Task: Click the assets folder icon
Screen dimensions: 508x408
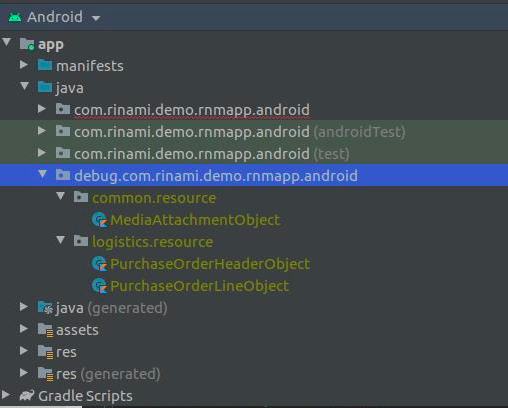Action: point(45,330)
